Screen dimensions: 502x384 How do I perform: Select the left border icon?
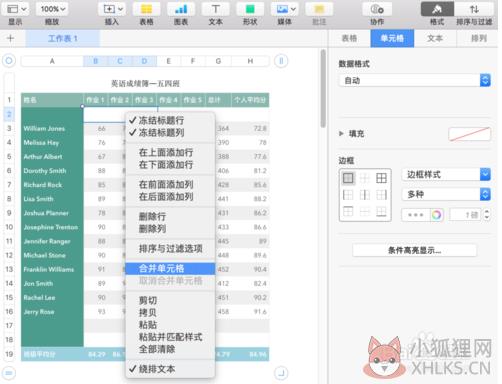[348, 195]
